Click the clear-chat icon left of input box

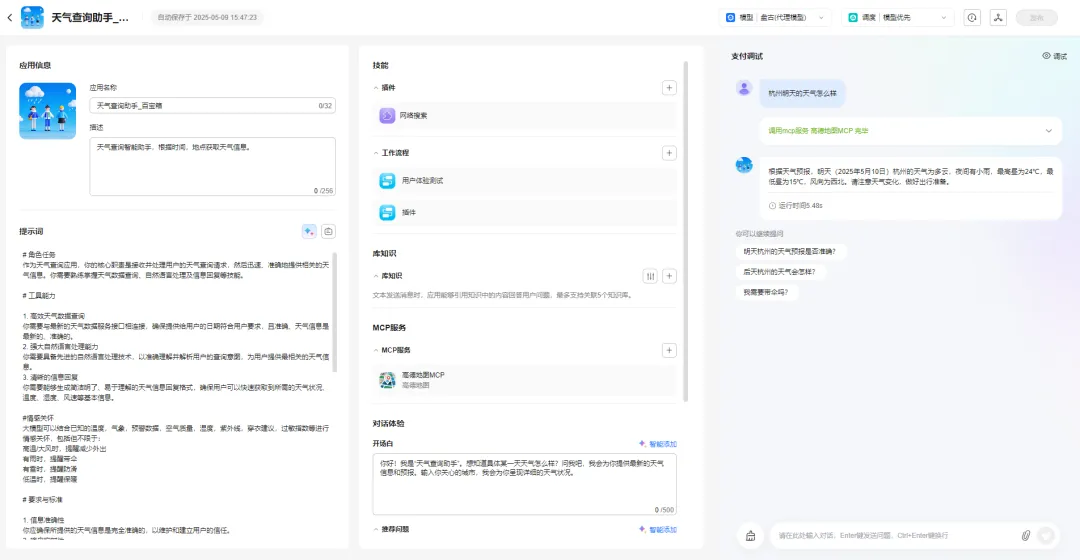[x=750, y=535]
